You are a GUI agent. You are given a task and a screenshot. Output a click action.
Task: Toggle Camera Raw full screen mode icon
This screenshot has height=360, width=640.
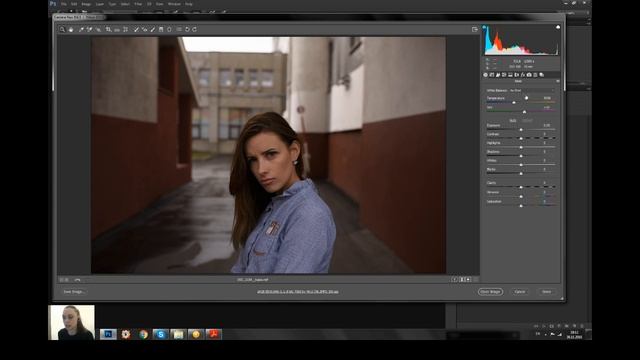tap(475, 29)
